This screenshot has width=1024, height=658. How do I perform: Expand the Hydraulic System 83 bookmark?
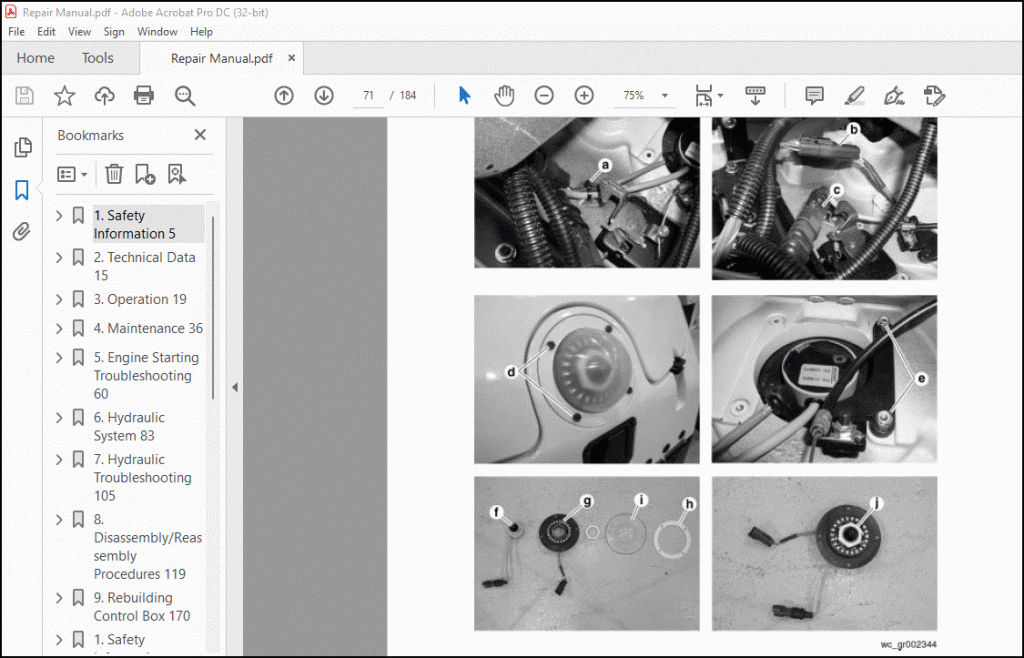(x=59, y=418)
